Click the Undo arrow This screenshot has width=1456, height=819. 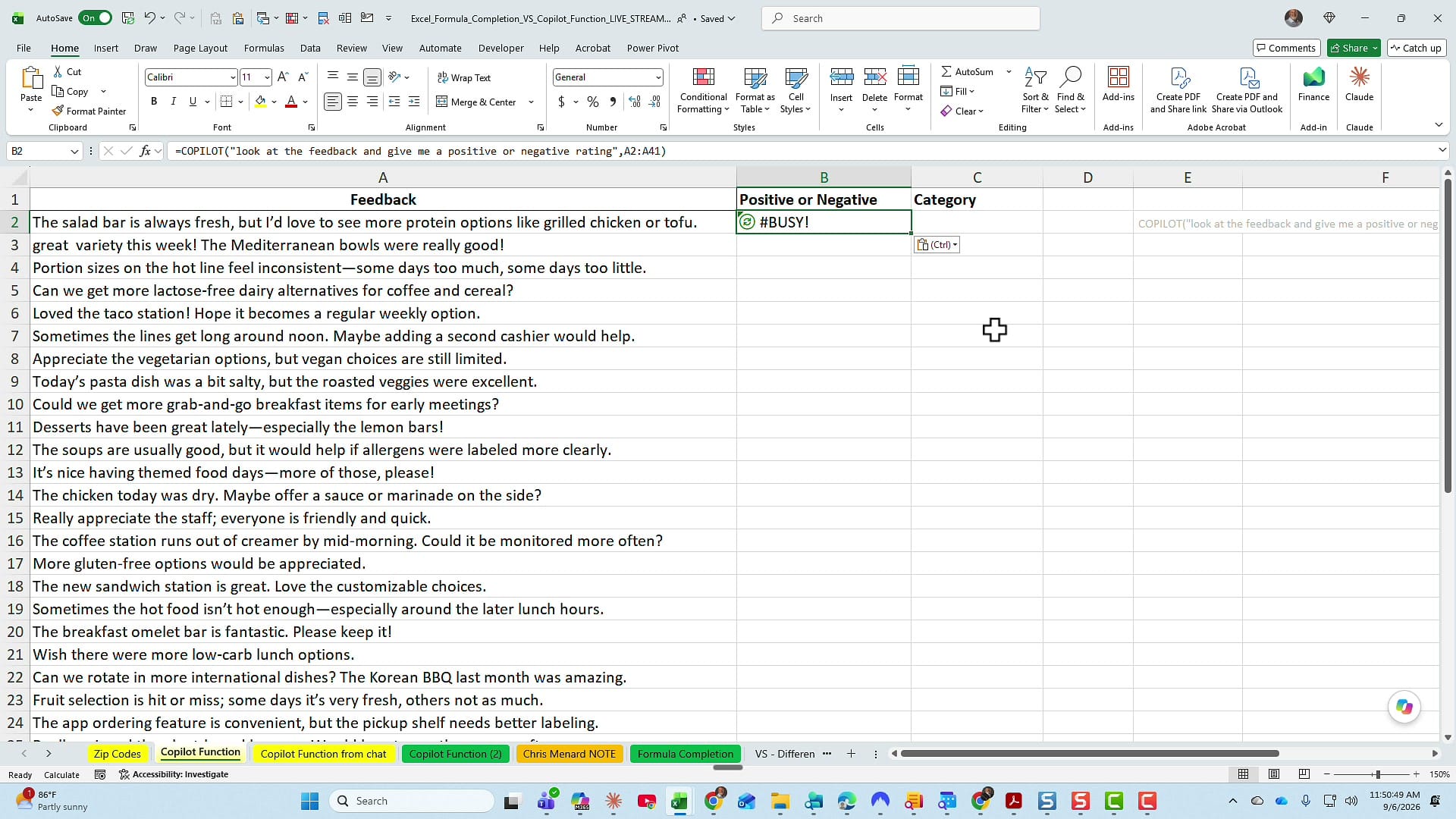point(149,18)
